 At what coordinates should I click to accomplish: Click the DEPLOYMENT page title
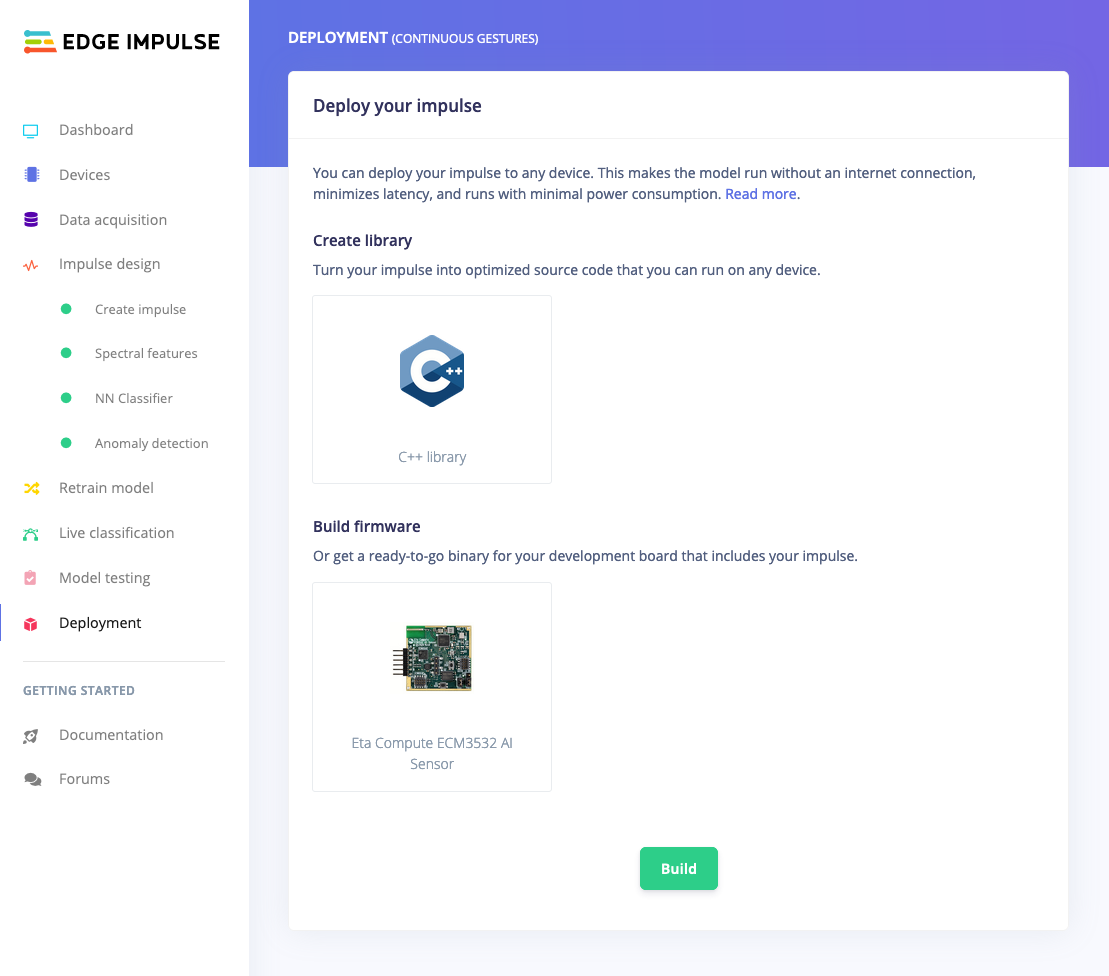pyautogui.click(x=337, y=37)
